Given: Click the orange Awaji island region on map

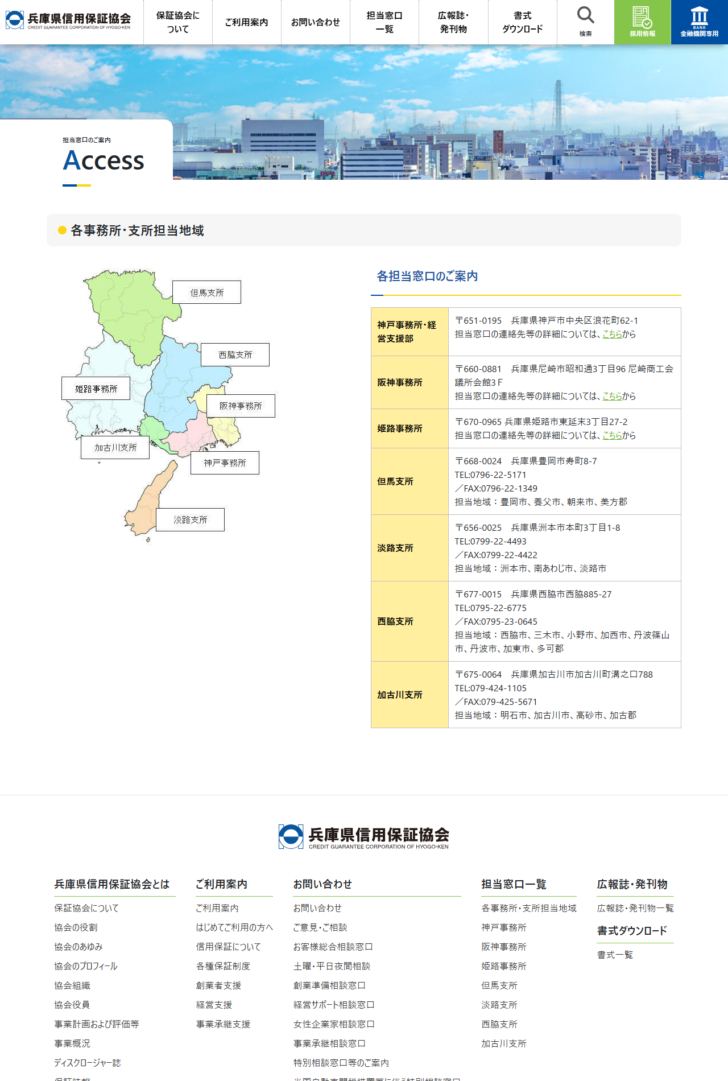Looking at the screenshot, I should click(x=147, y=503).
